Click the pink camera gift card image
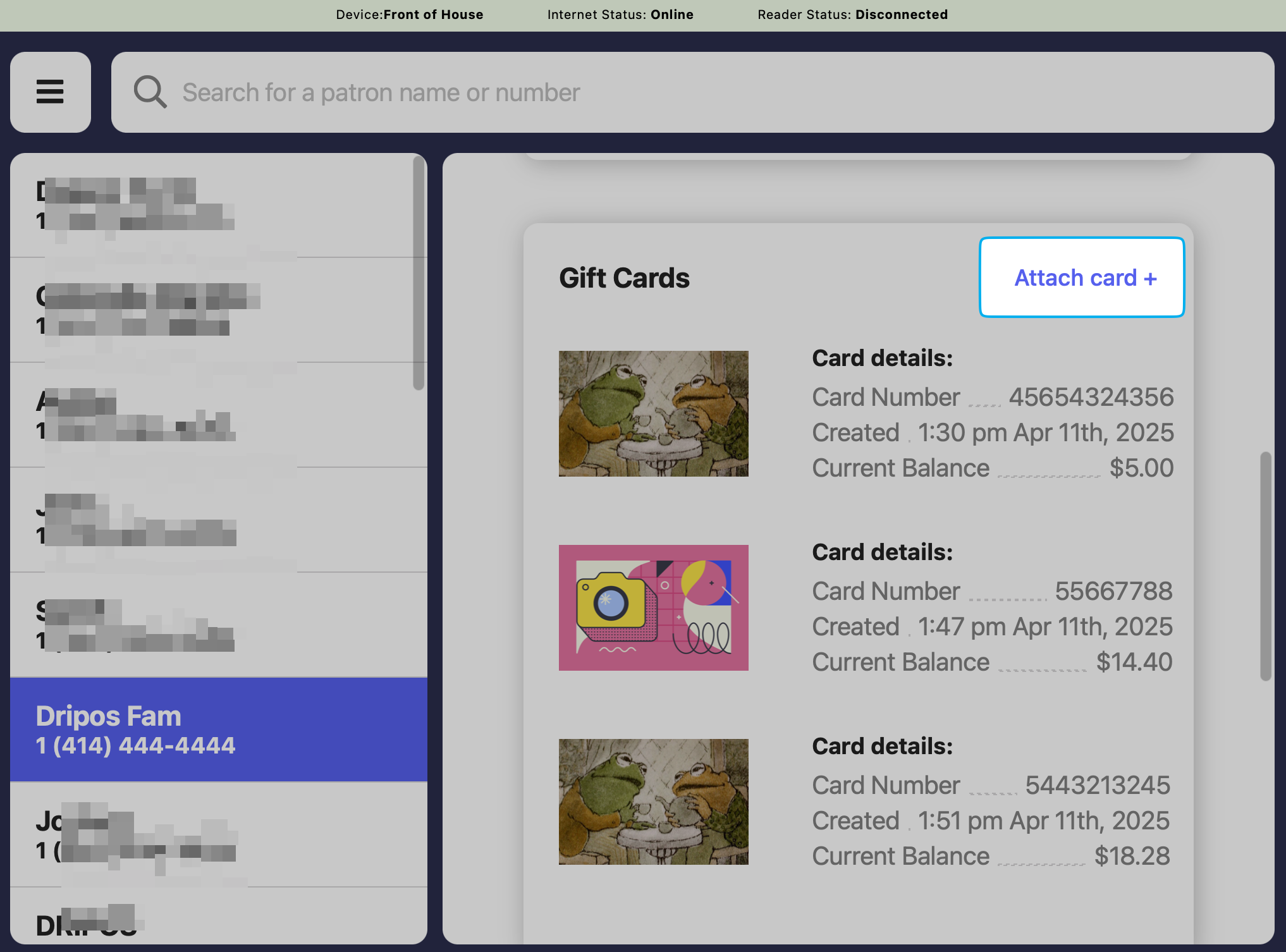The width and height of the screenshot is (1286, 952). coord(653,607)
